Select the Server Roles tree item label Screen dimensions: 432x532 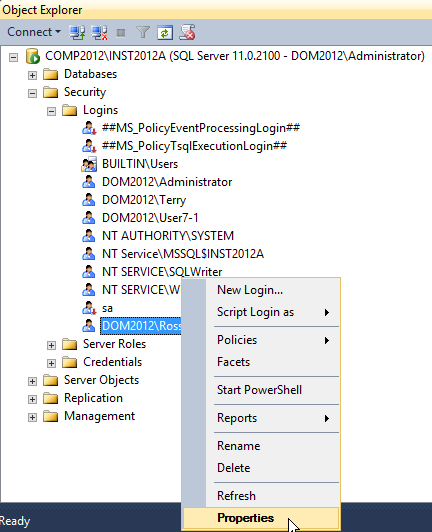pos(114,344)
